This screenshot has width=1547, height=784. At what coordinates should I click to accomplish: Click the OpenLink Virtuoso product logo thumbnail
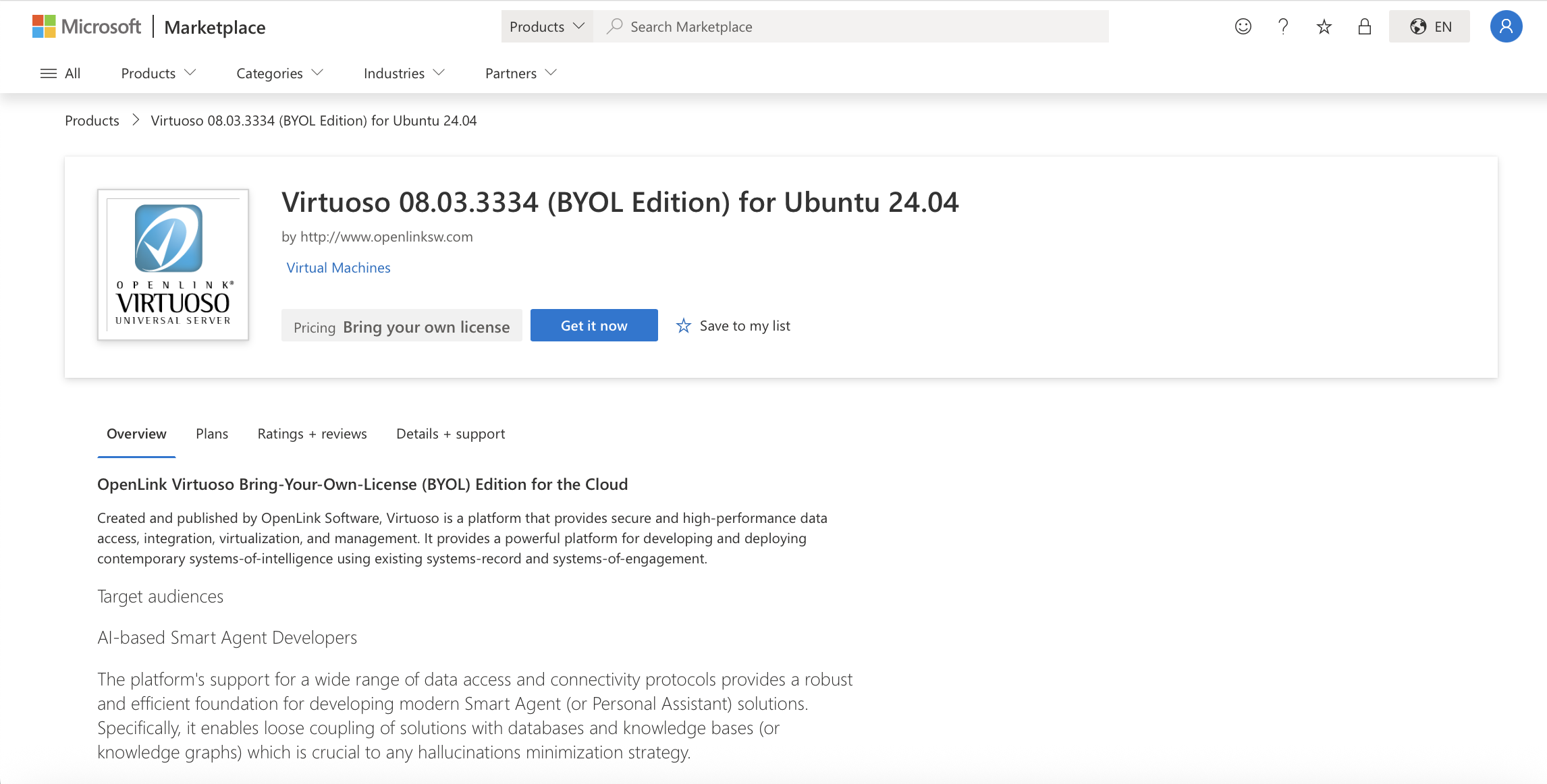click(x=173, y=264)
